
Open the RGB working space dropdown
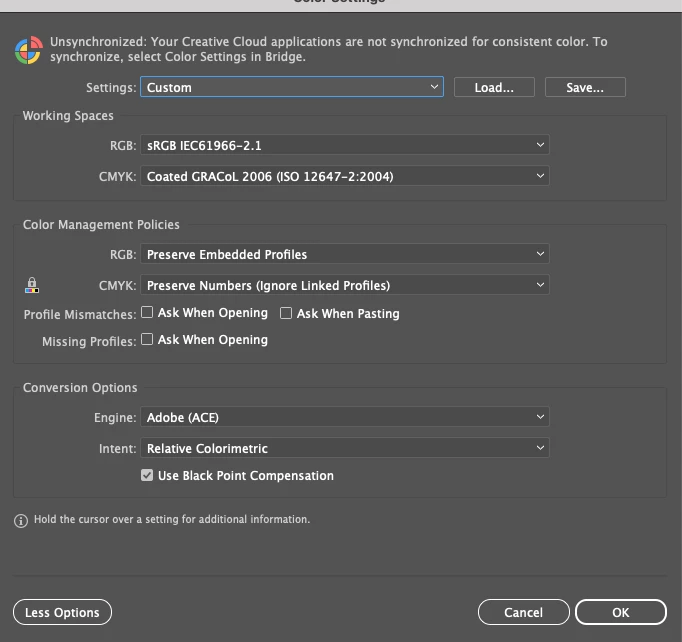pos(344,145)
